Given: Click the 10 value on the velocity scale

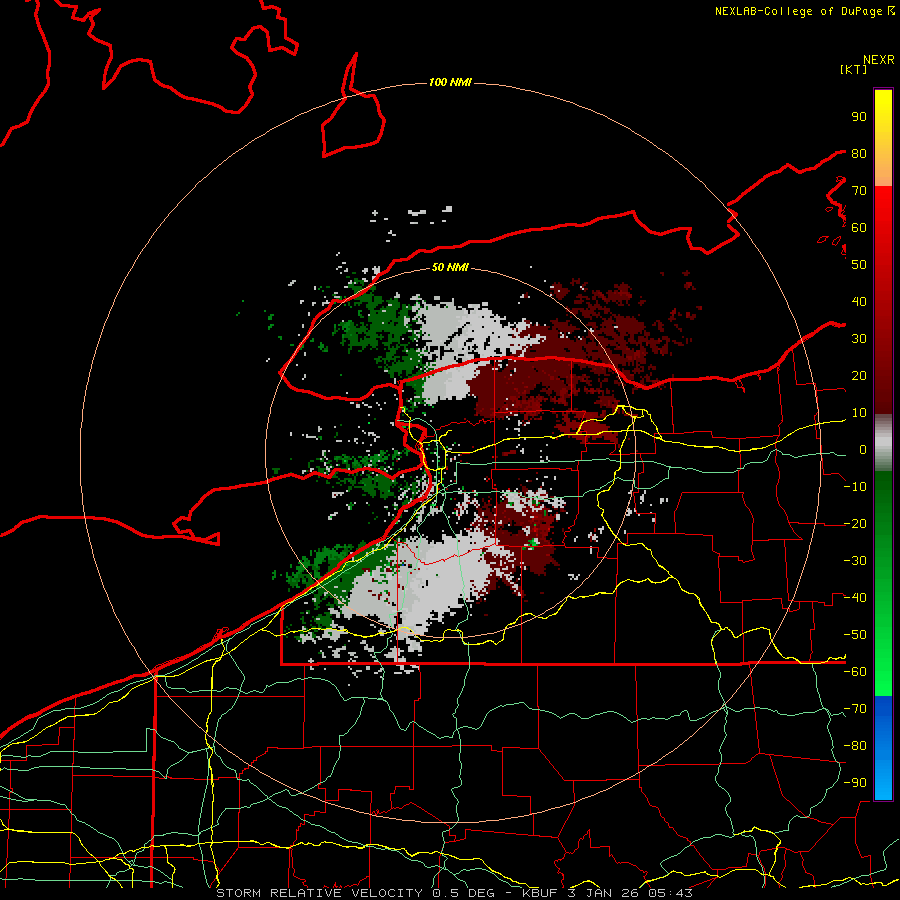Looking at the screenshot, I should click(859, 413).
